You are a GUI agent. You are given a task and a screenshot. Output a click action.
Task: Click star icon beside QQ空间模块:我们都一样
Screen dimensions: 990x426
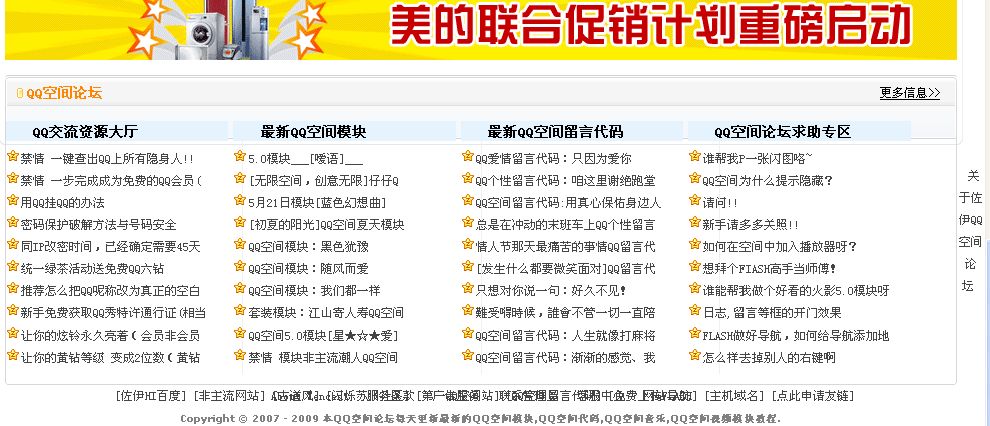click(x=240, y=288)
